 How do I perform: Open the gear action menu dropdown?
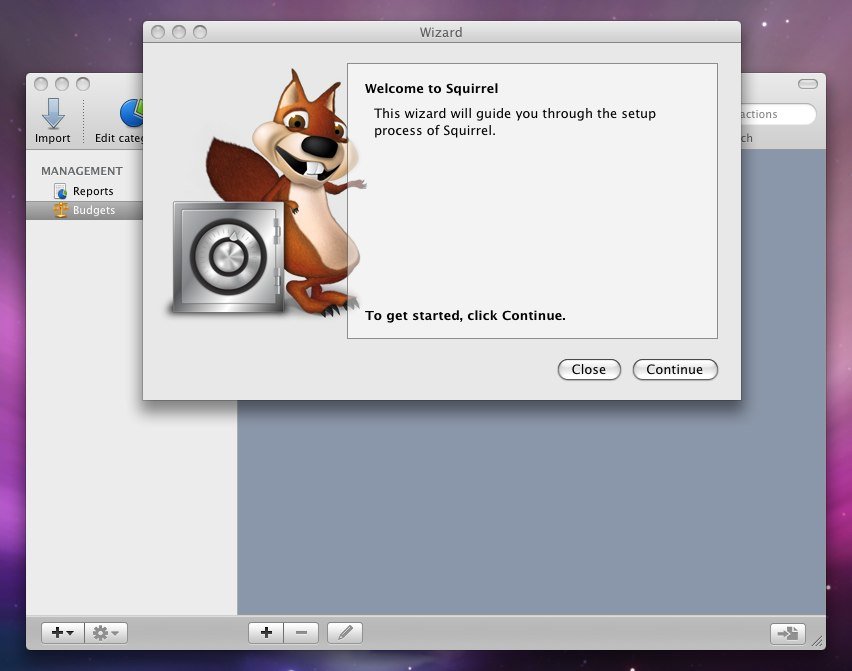tap(106, 633)
